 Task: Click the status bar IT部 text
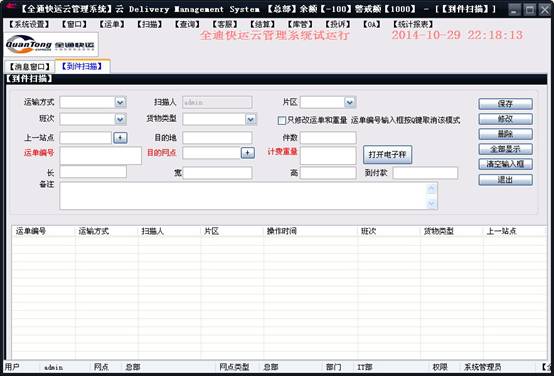(x=365, y=368)
